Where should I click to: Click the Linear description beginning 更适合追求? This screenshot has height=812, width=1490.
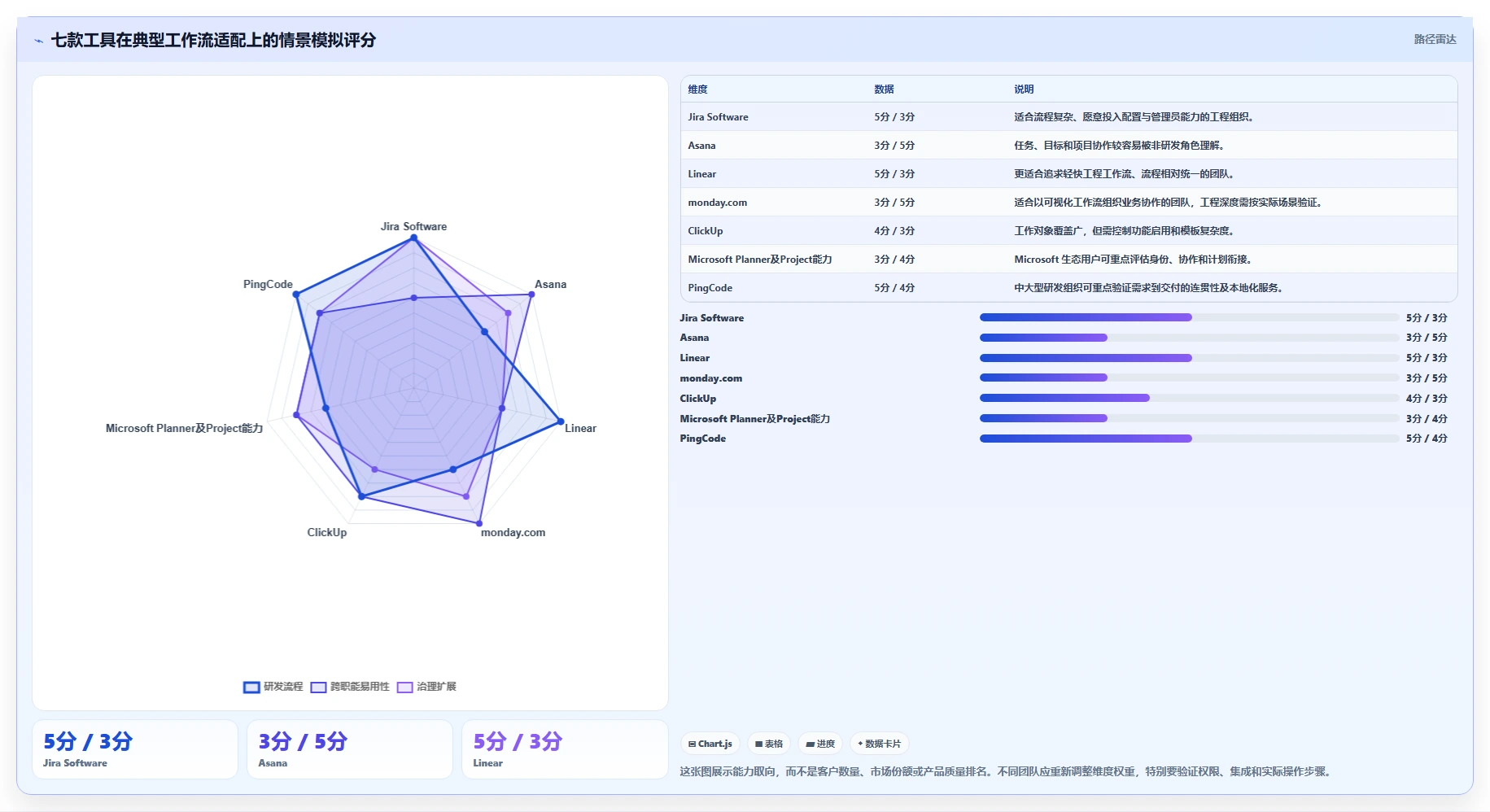1125,174
